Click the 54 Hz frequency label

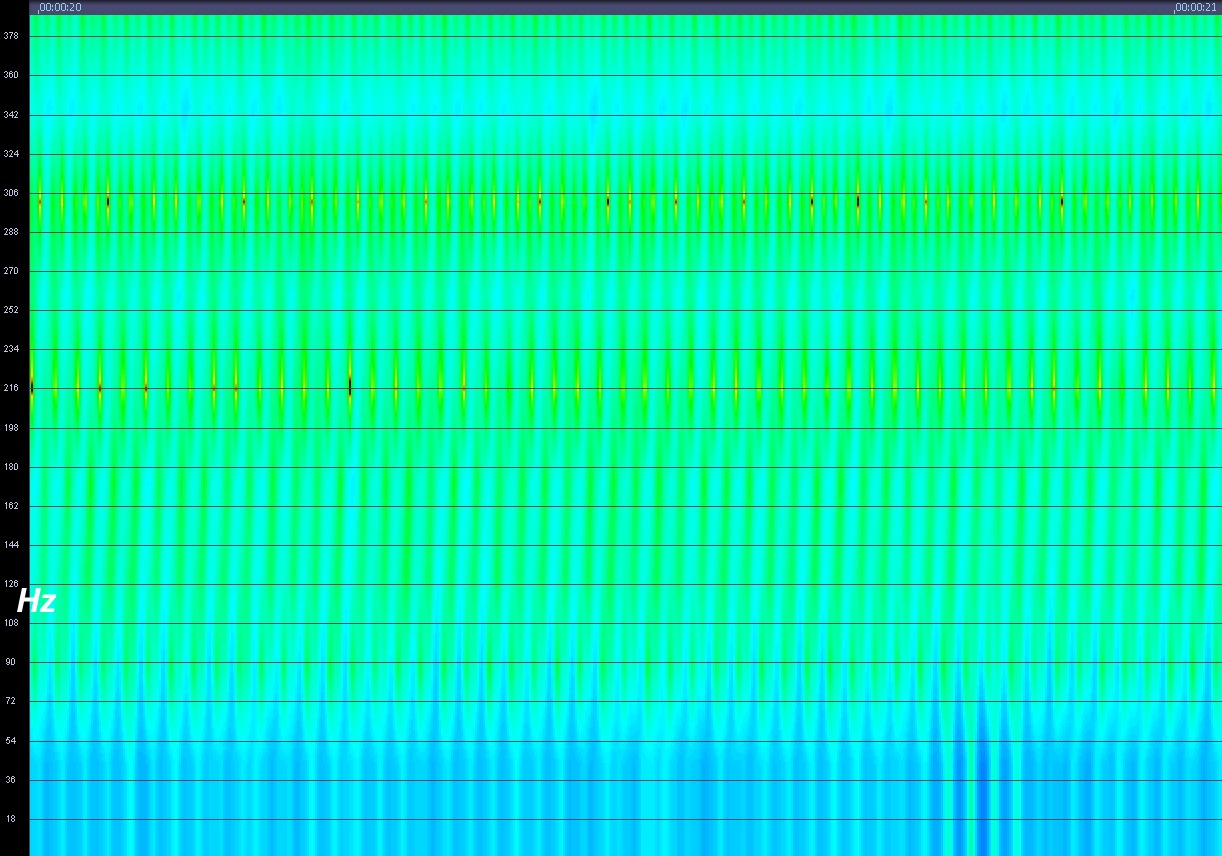pyautogui.click(x=12, y=741)
